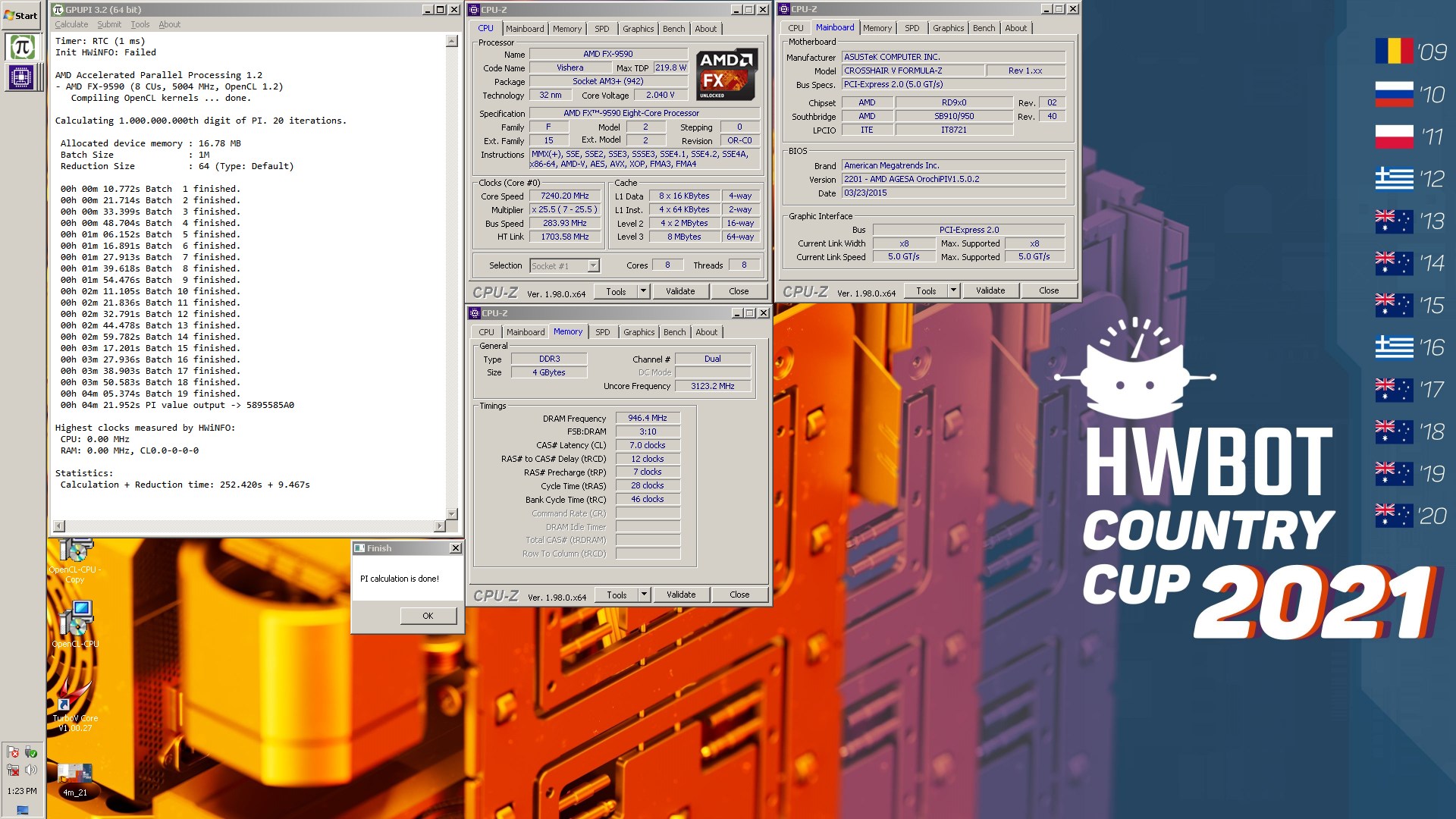Click Close in CPU-Z CPU window
Image resolution: width=1456 pixels, height=819 pixels.
739,291
